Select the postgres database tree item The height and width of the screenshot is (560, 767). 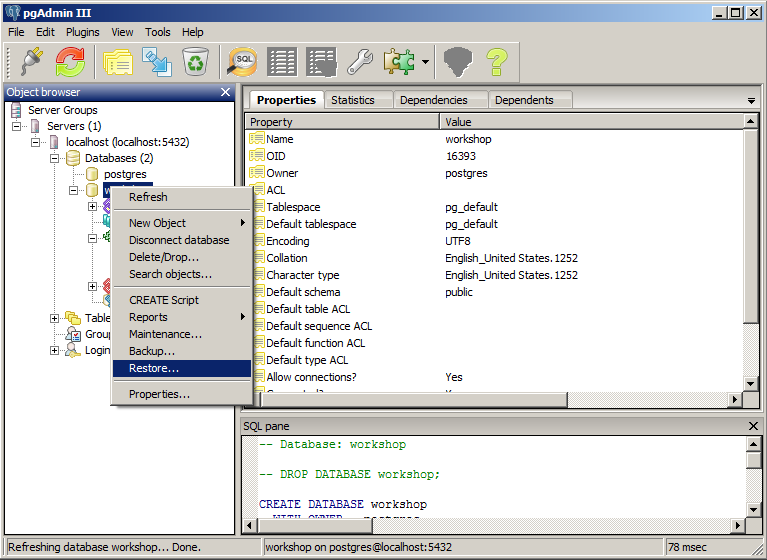[x=125, y=174]
